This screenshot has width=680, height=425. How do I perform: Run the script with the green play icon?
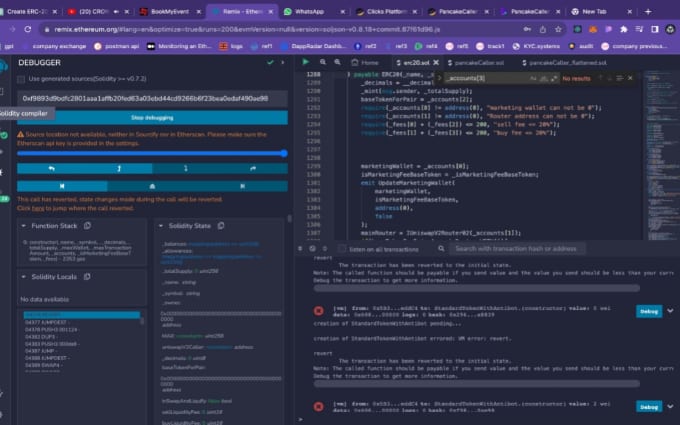coord(305,62)
